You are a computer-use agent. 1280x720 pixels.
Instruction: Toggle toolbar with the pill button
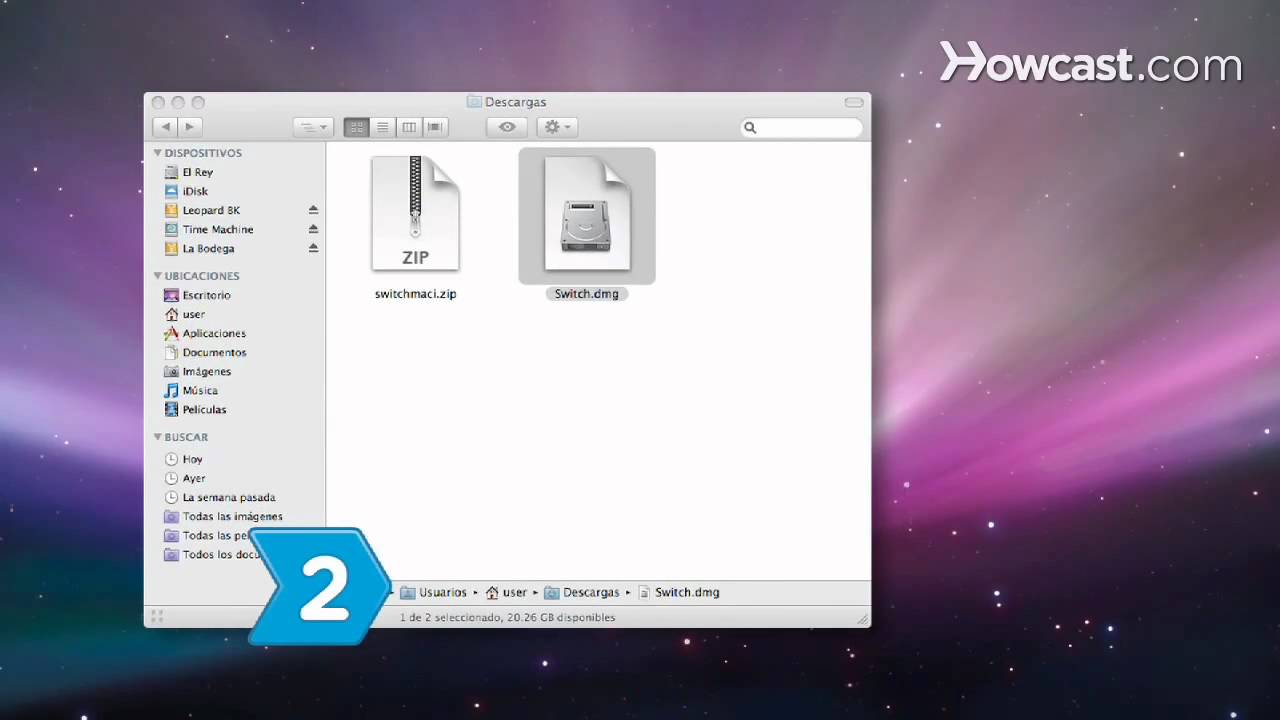pos(854,102)
